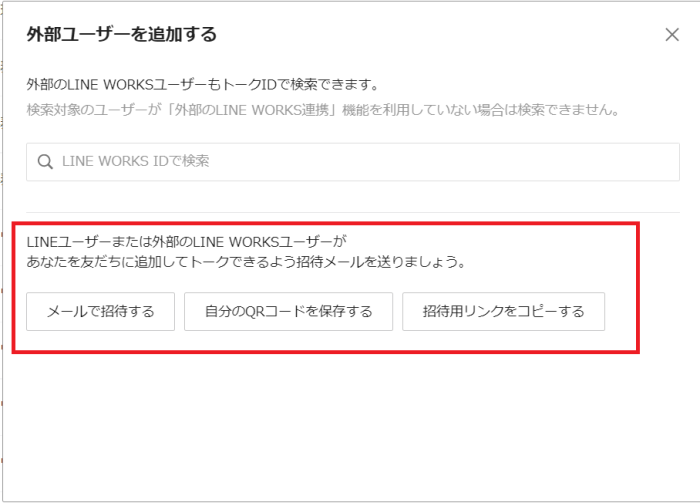Click 招待用リンクをコピーする button
This screenshot has height=503, width=700.
click(x=504, y=312)
